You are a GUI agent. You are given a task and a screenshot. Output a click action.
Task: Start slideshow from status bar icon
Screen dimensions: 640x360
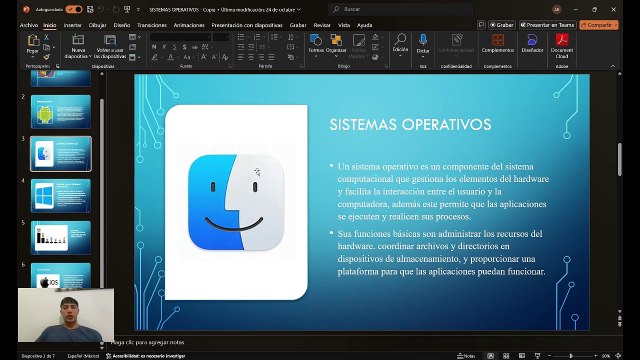[538, 356]
